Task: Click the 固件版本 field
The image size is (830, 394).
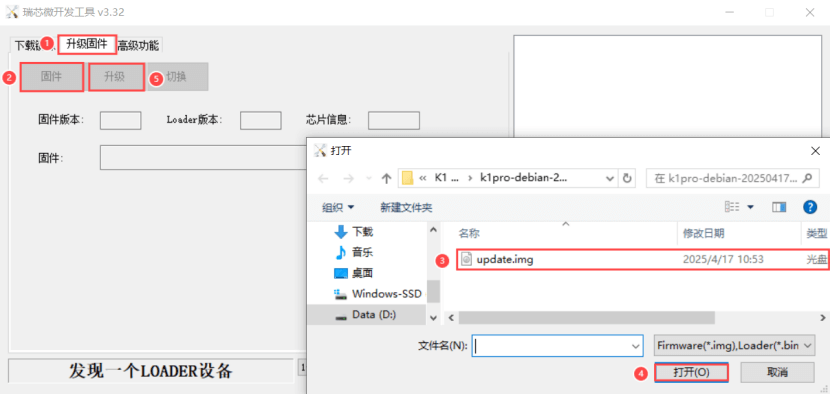Action: pos(121,120)
